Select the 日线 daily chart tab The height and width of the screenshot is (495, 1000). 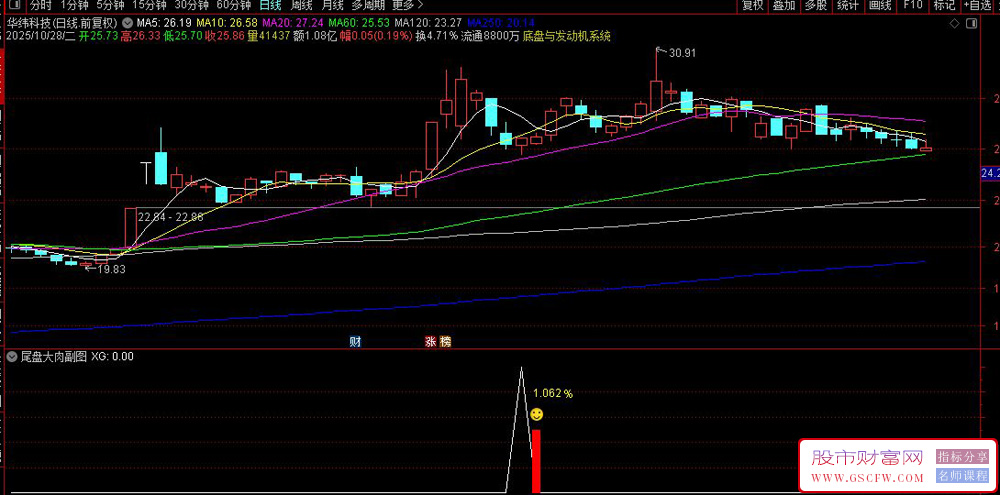pos(270,5)
